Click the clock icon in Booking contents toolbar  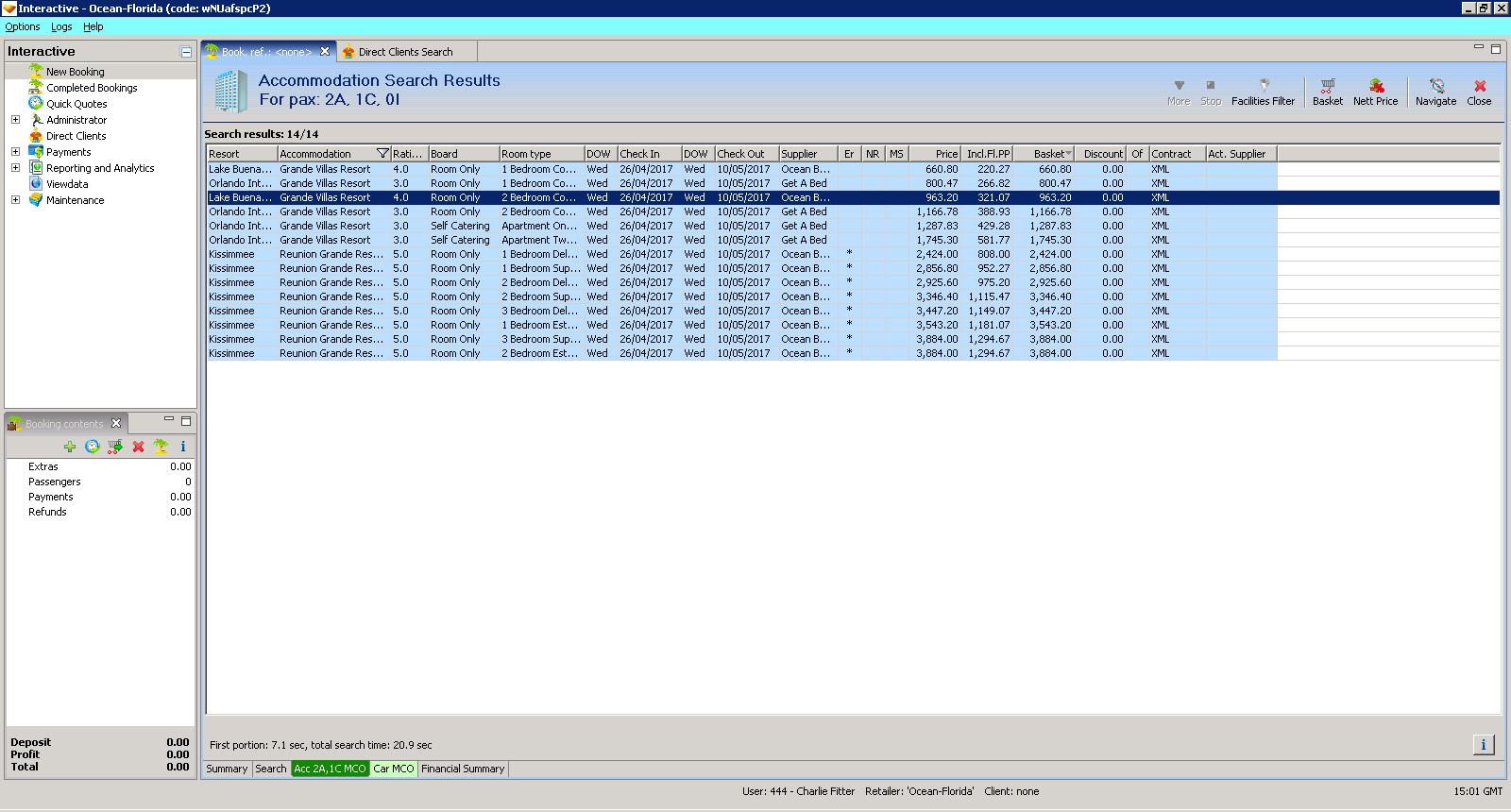pyautogui.click(x=93, y=447)
